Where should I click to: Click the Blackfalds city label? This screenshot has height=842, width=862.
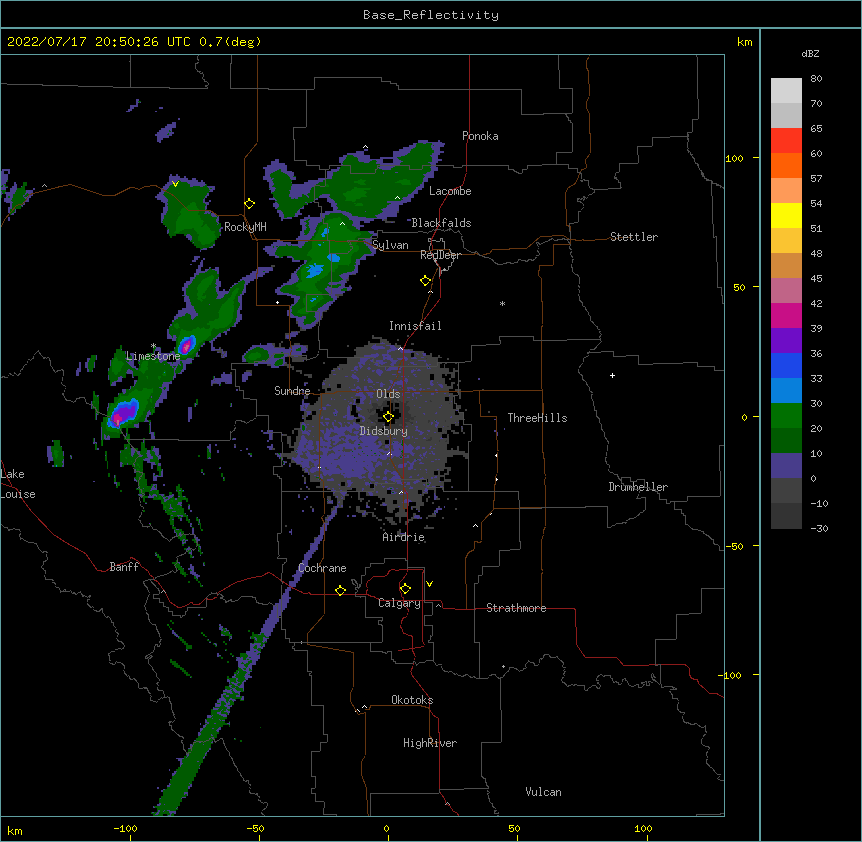tap(441, 223)
